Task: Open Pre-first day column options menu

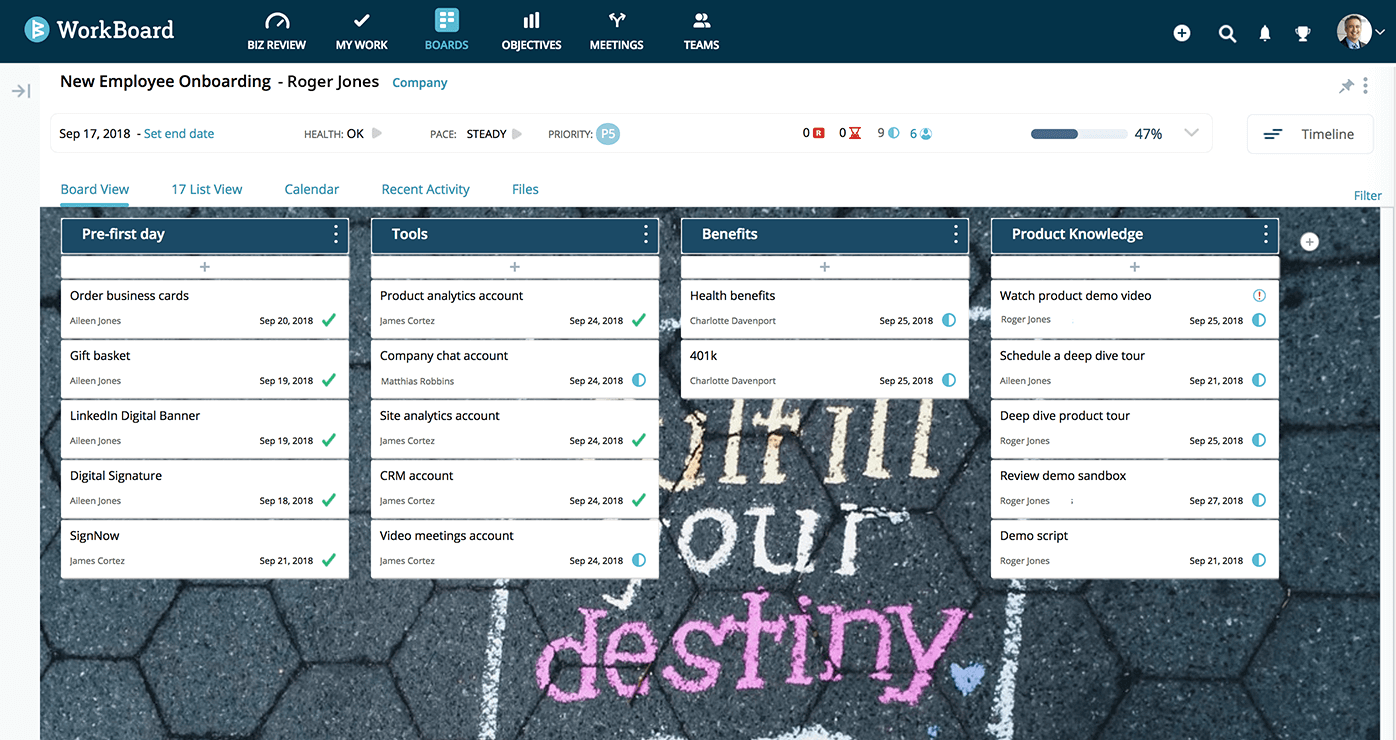Action: click(336, 234)
